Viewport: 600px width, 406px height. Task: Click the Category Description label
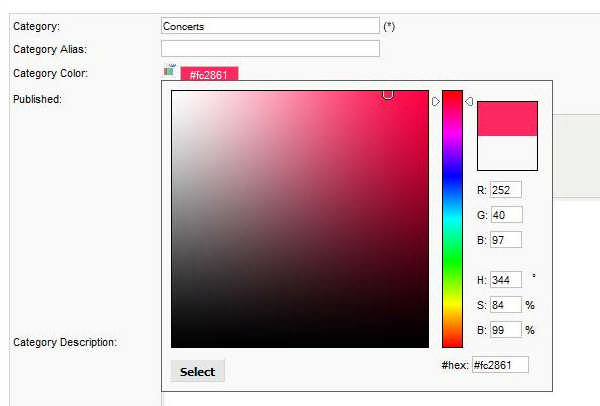(65, 342)
